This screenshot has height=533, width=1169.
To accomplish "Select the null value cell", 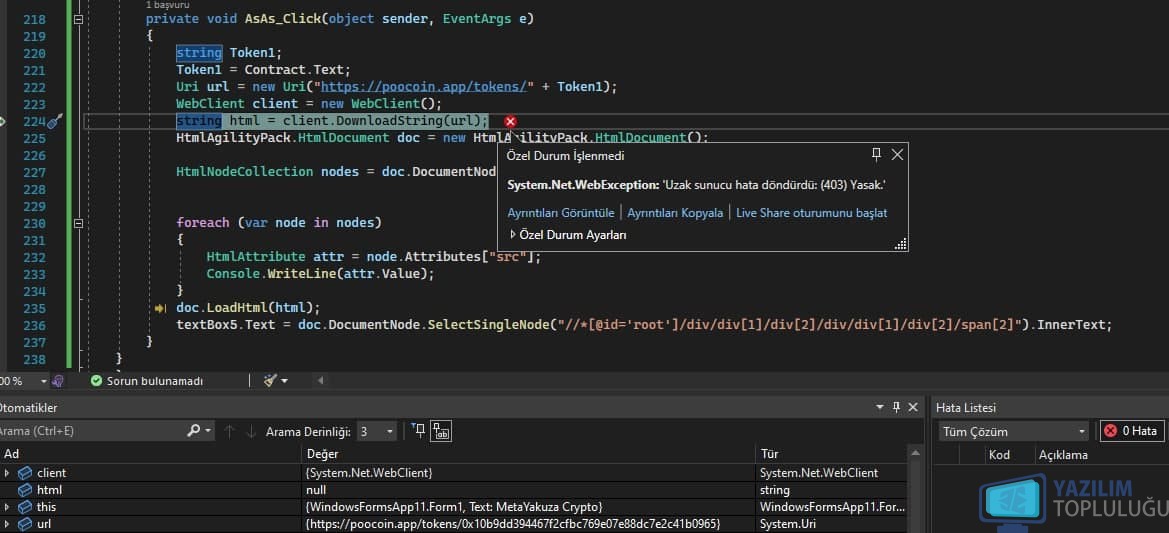I will point(529,490).
